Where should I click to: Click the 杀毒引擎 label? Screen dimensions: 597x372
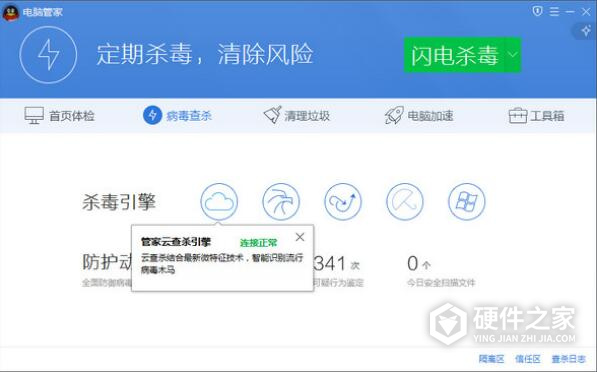(x=119, y=202)
